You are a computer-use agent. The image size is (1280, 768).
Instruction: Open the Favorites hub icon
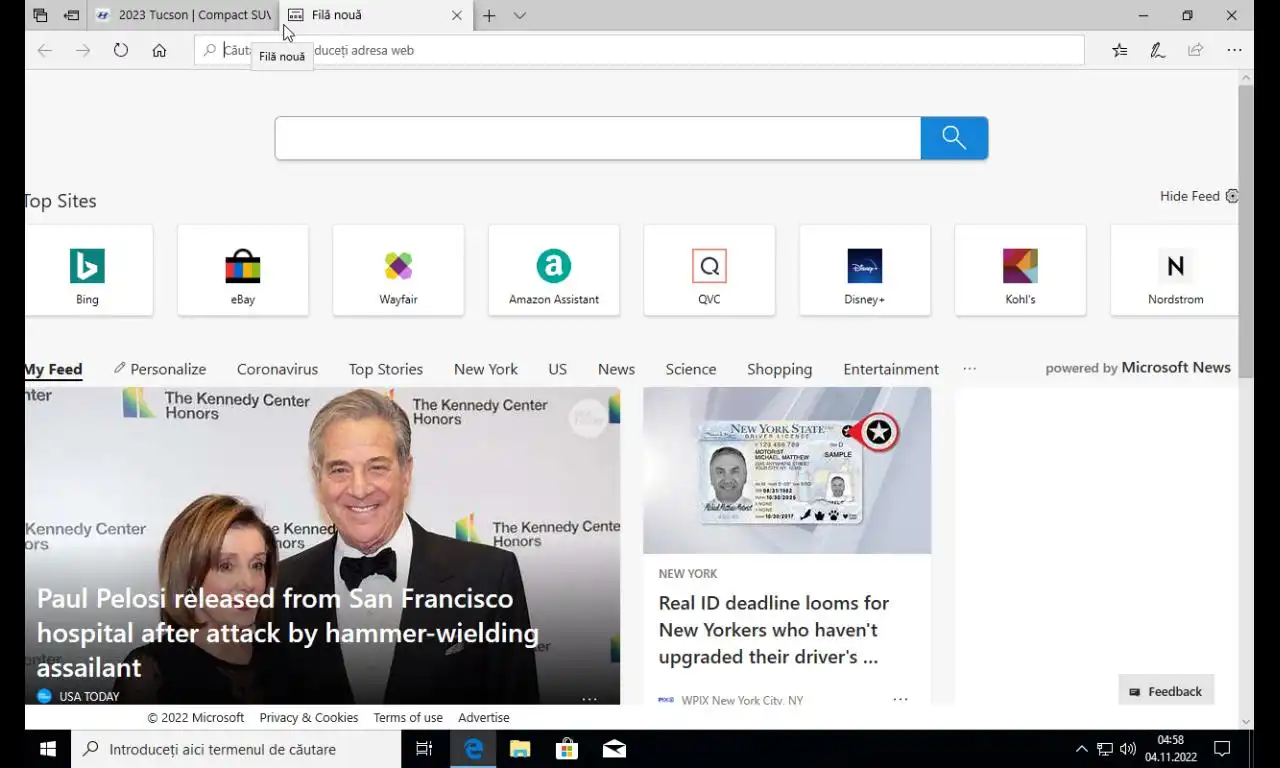pyautogui.click(x=1120, y=50)
